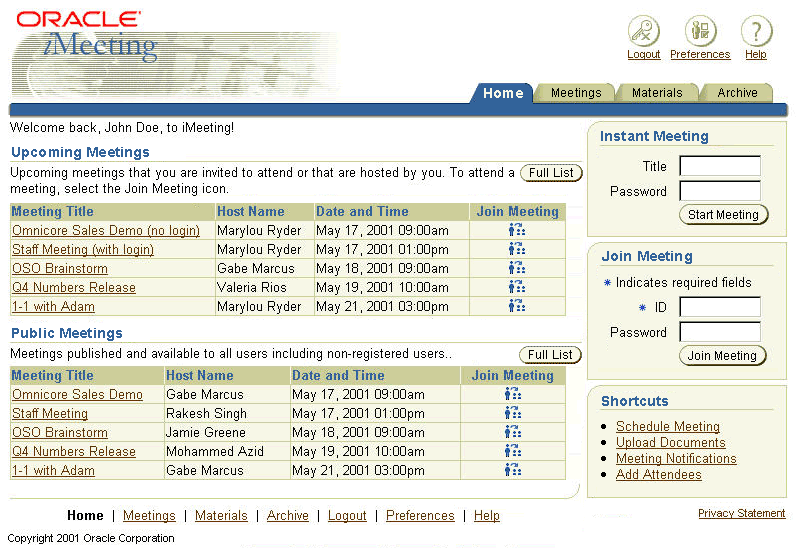Join Mohammed Azid's Q4 Numbers Release via icon
797x552 pixels.
(513, 451)
